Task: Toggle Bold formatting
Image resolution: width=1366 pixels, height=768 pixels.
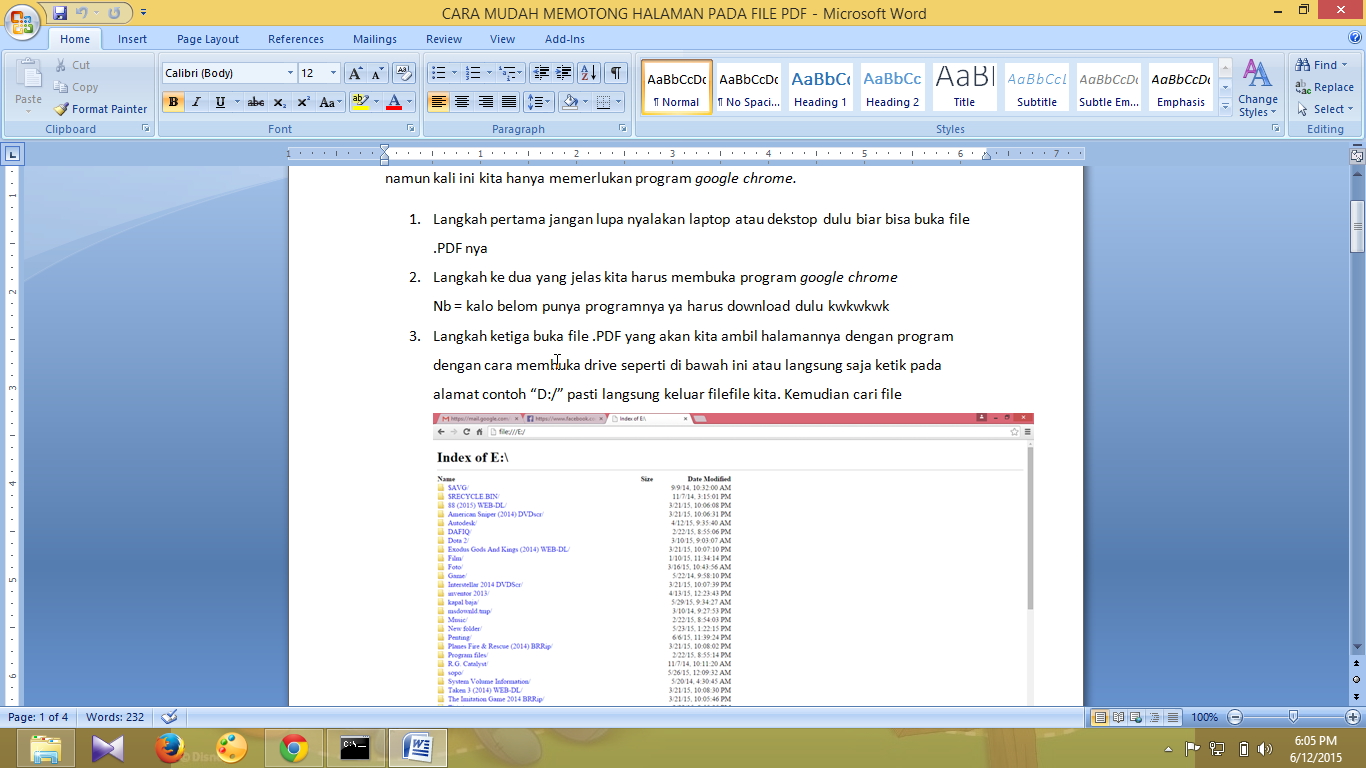Action: coord(173,102)
